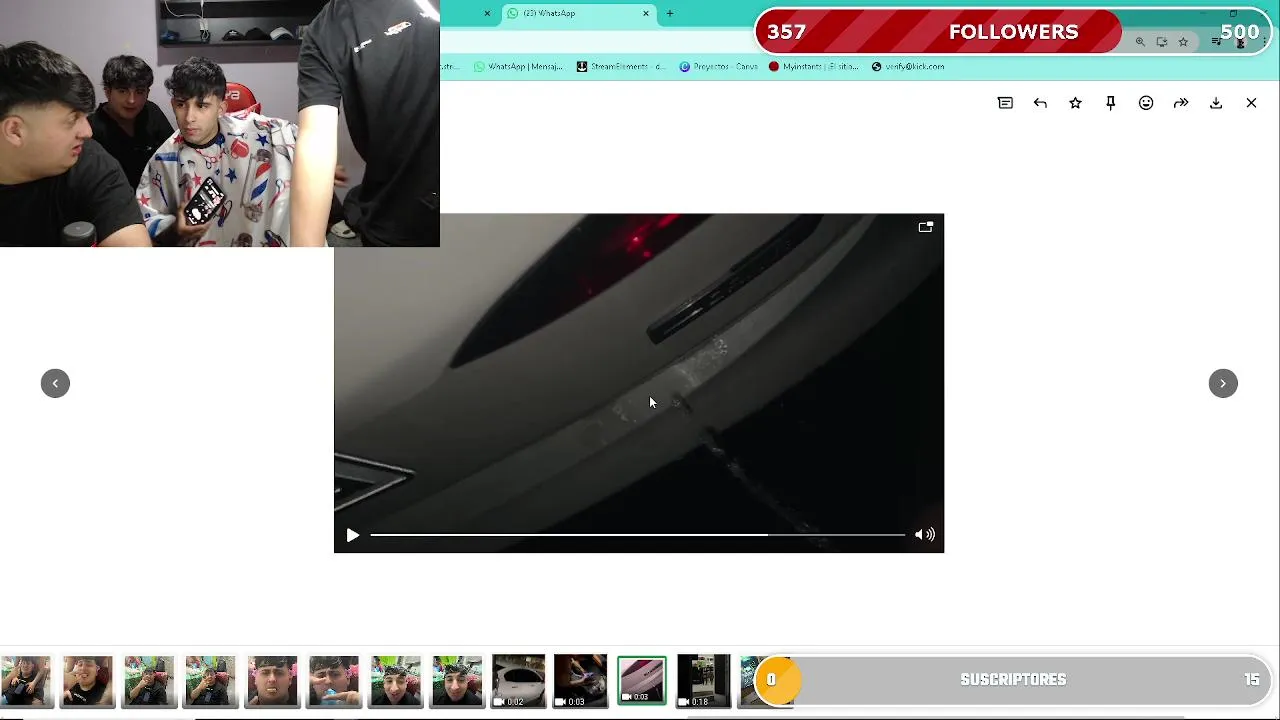The width and height of the screenshot is (1280, 720).
Task: Pin the message with pushpin icon
Action: pyautogui.click(x=1110, y=103)
